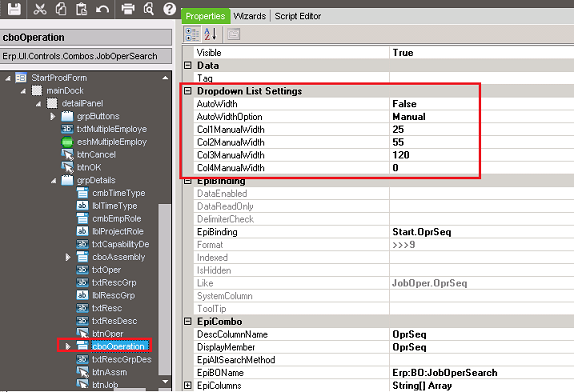Select txtMultipleEmploye in the tree
Viewport: 574px width, 392px height.
tap(112, 129)
